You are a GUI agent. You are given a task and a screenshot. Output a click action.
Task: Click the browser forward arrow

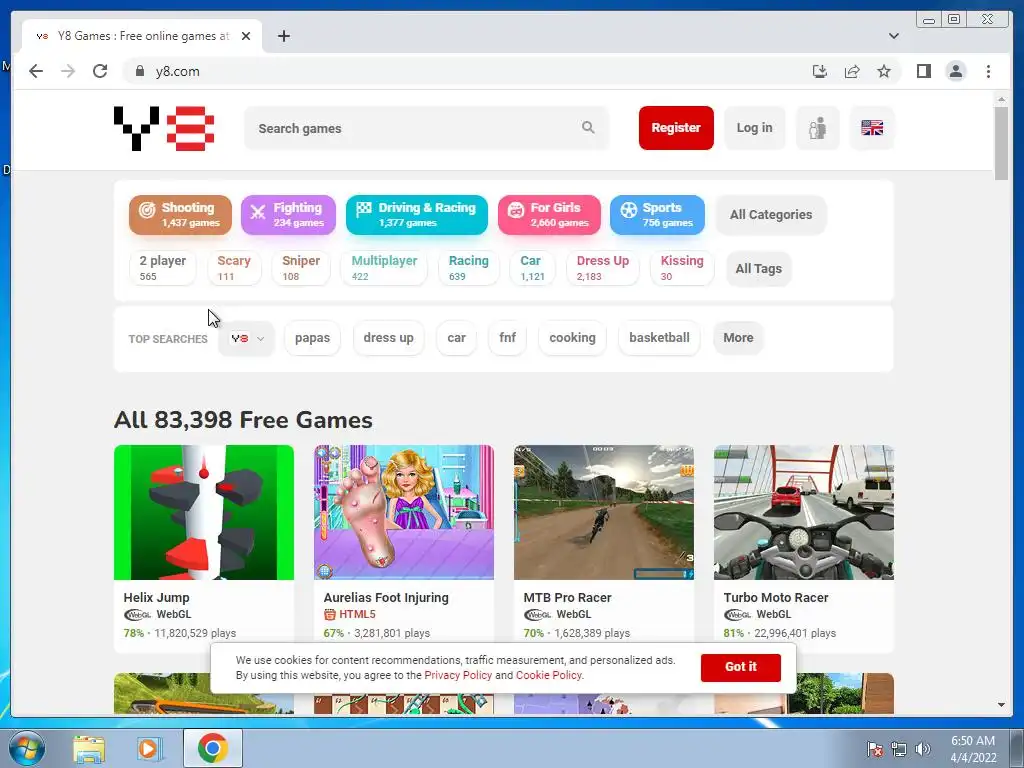68,71
